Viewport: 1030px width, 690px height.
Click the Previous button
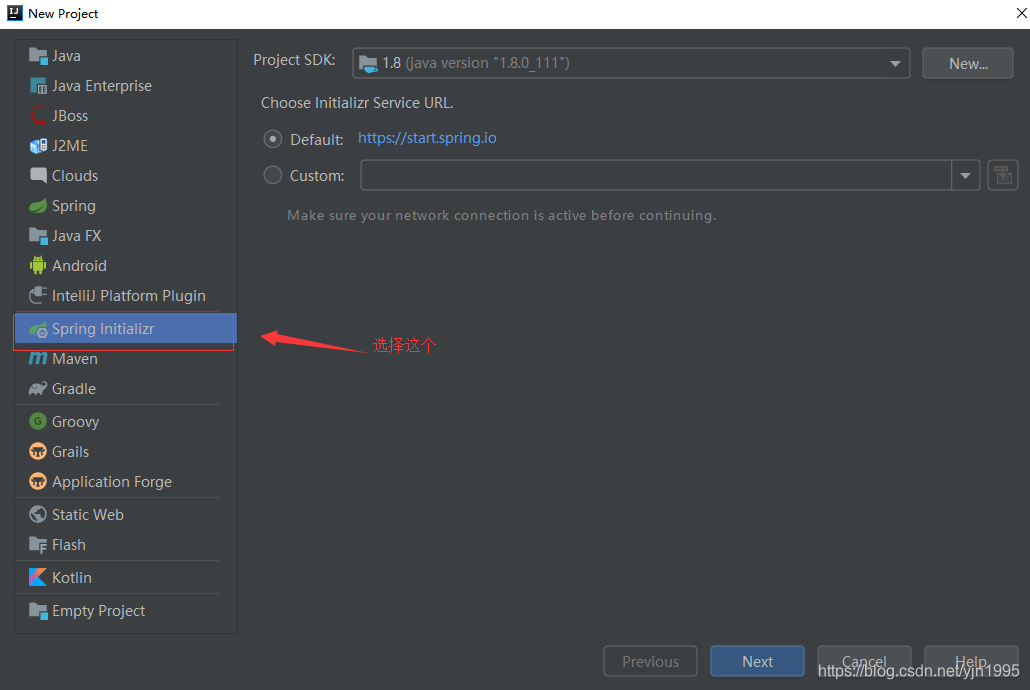pos(650,662)
